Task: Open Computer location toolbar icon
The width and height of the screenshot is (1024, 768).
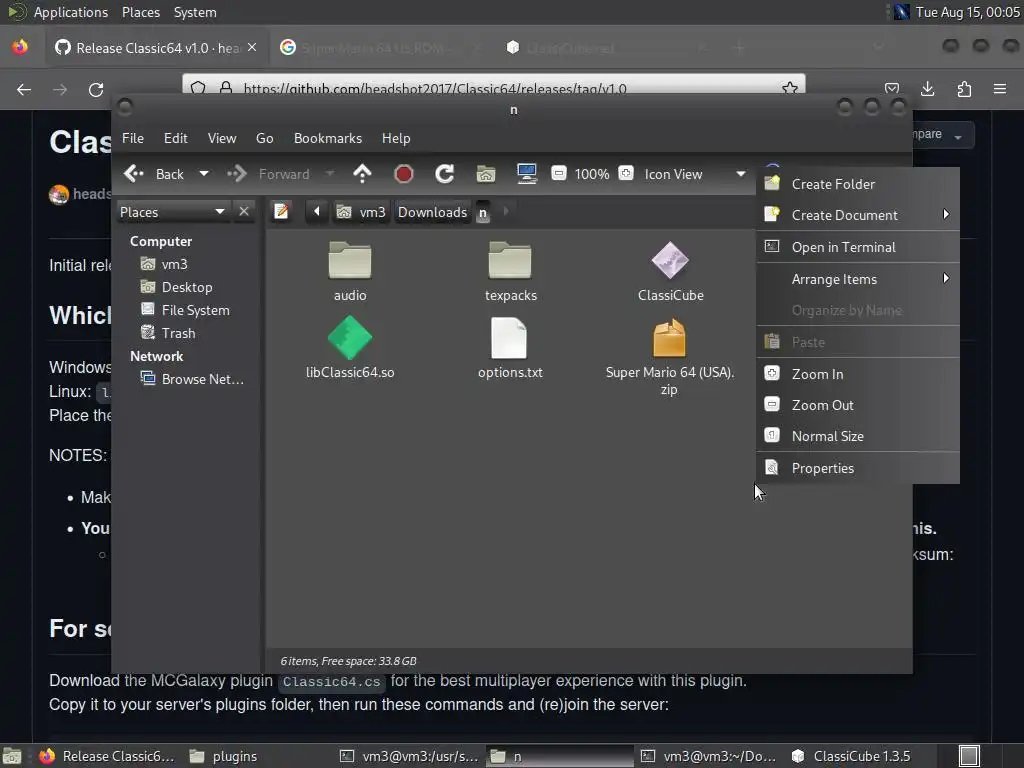Action: pyautogui.click(x=526, y=174)
